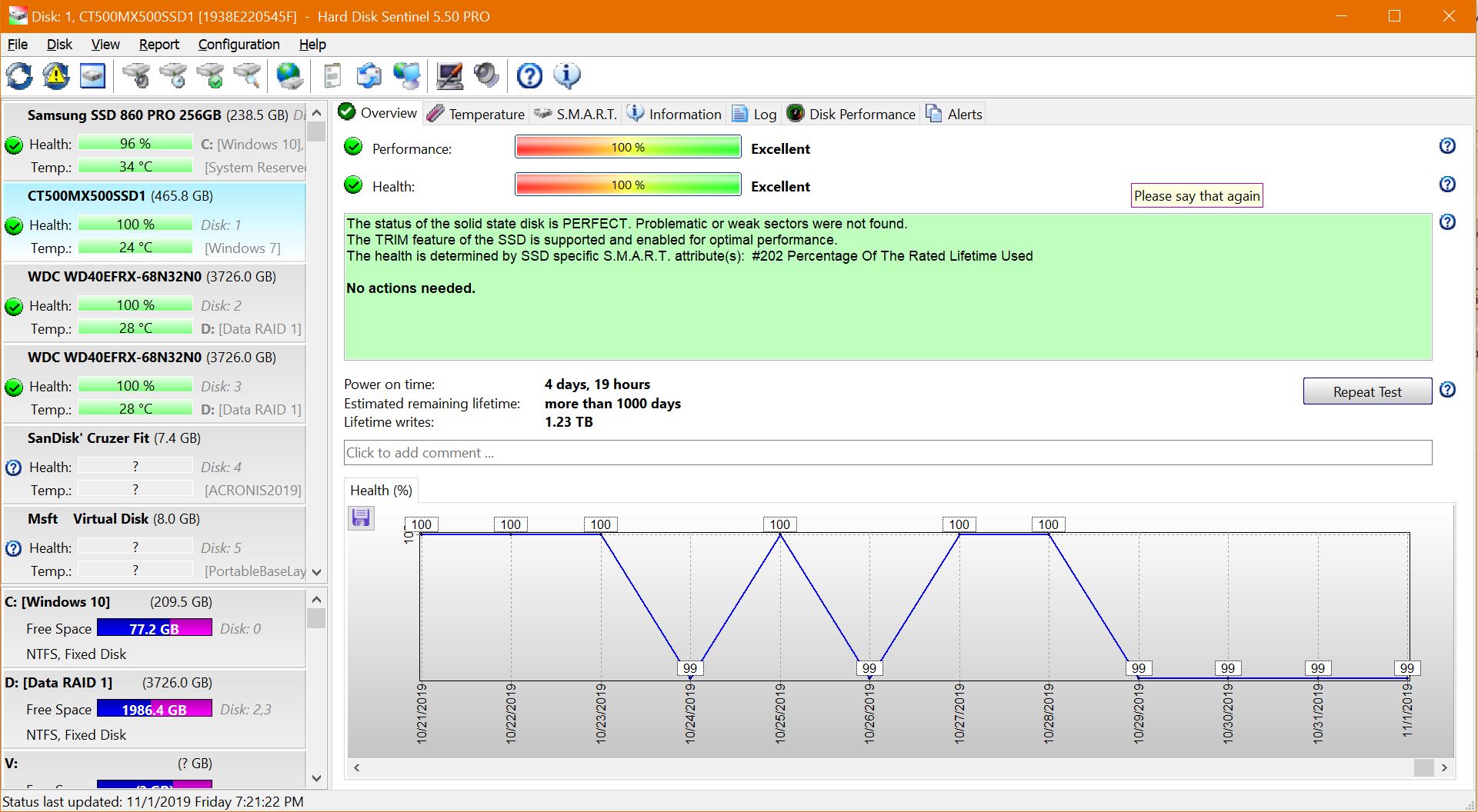Select the Overview tab
Screen dimensions: 1478x812
point(378,113)
